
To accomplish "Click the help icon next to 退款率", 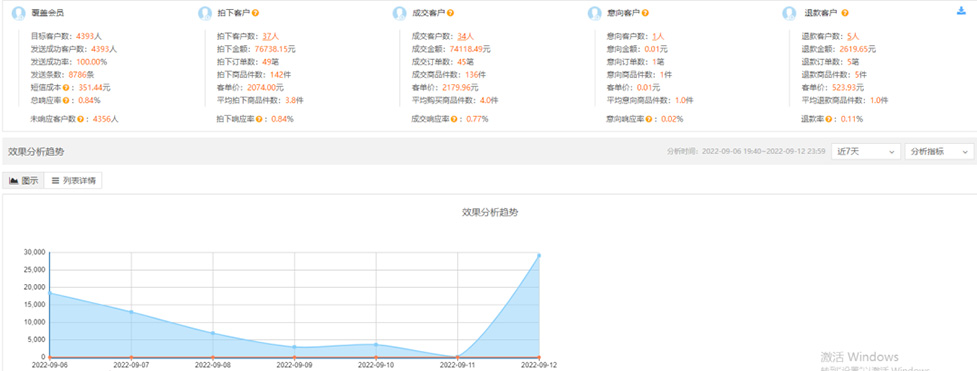I will (829, 118).
